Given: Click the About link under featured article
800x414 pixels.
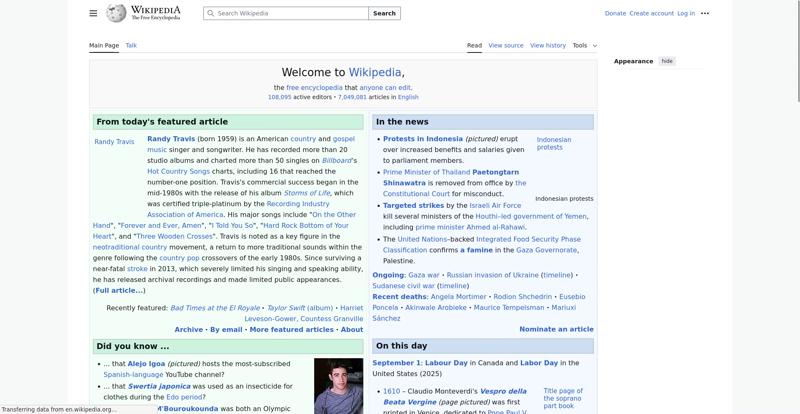Looking at the screenshot, I should coord(352,330).
